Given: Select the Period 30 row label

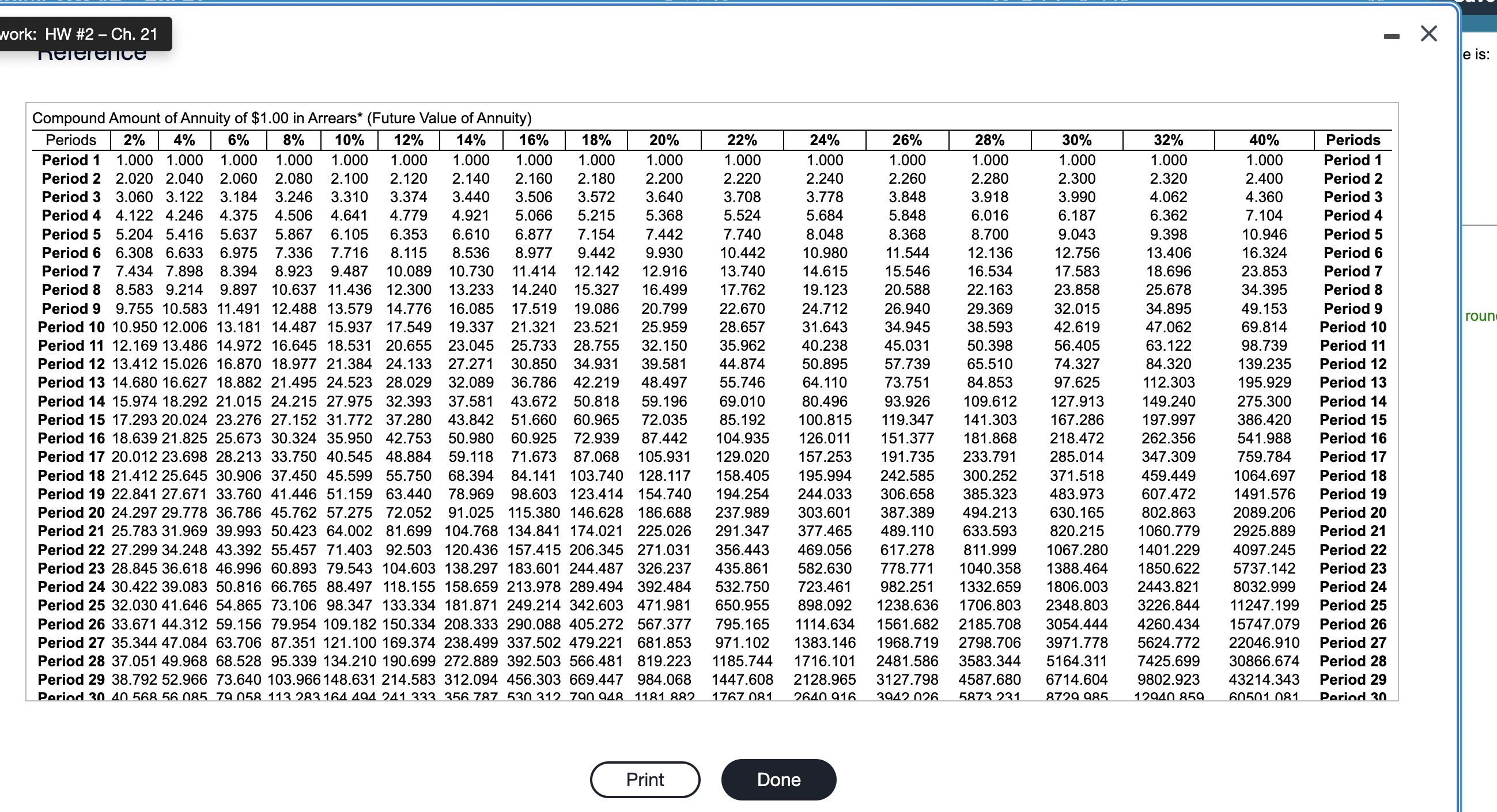Looking at the screenshot, I should tap(70, 696).
